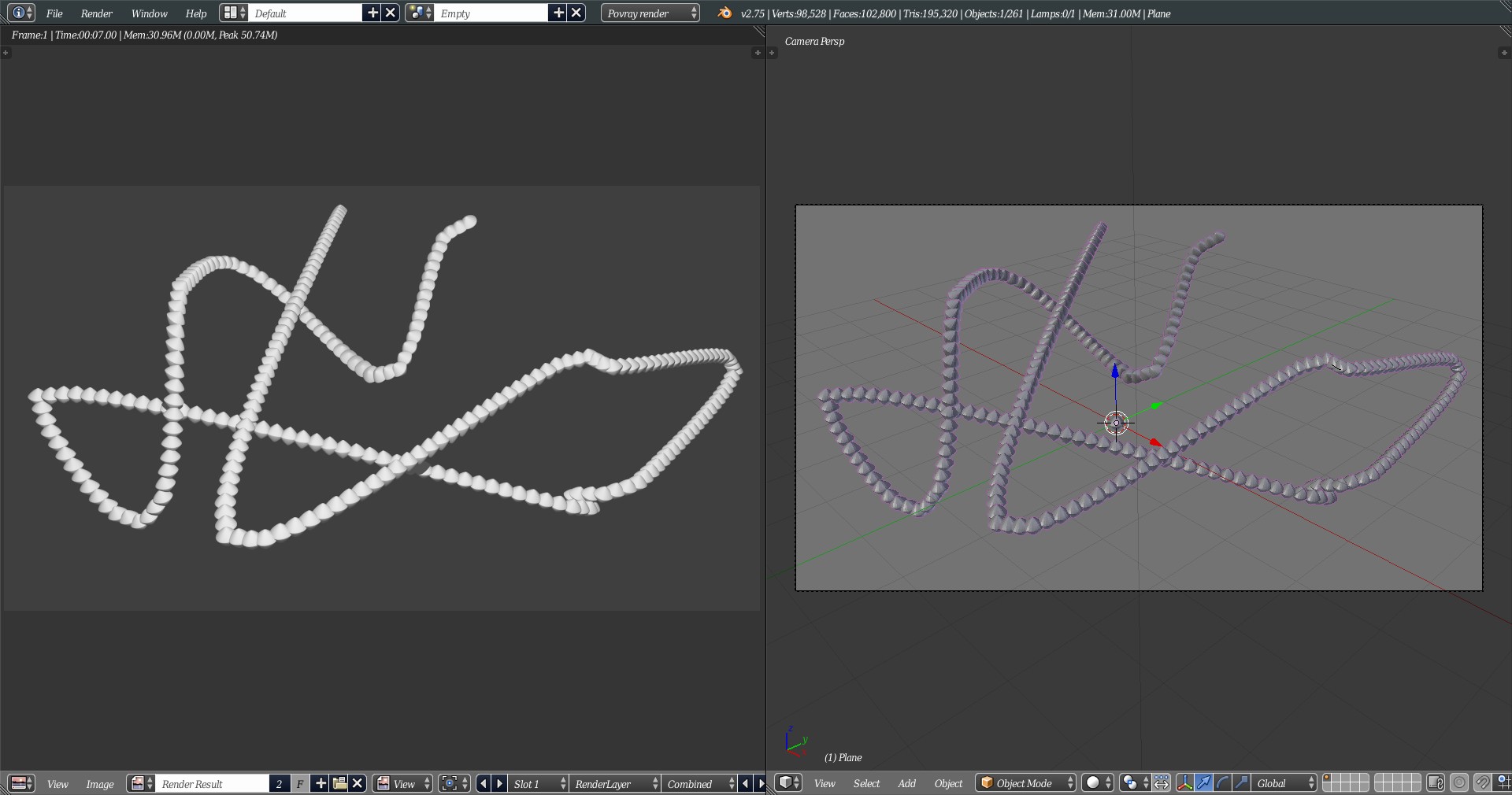Enable the rotate manipulator arc icon
This screenshot has width=1512, height=795.
pyautogui.click(x=1222, y=783)
